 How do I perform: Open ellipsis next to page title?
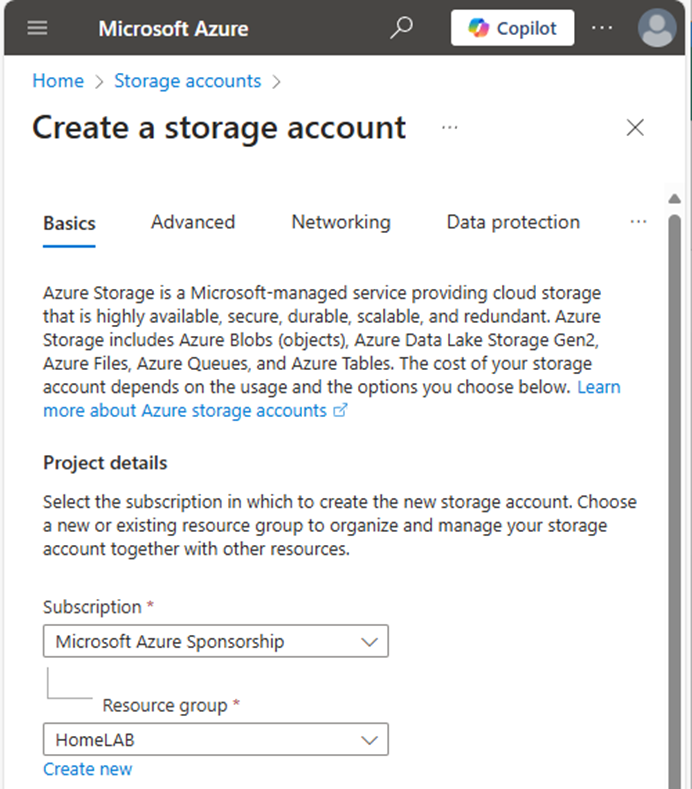click(449, 128)
